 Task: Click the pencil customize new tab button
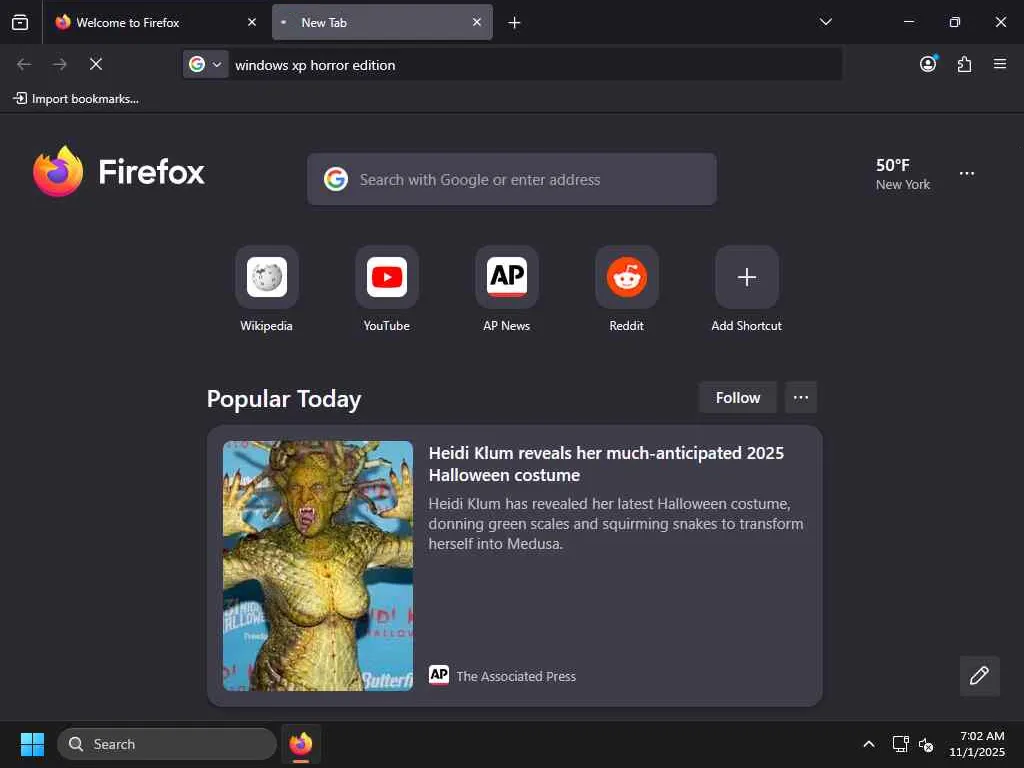[980, 676]
